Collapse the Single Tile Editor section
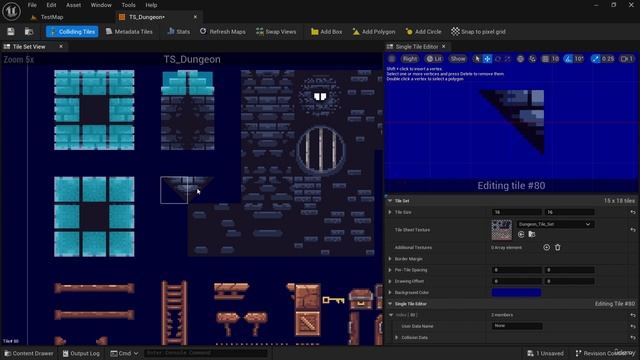Viewport: 640px width, 360px height. (x=390, y=304)
